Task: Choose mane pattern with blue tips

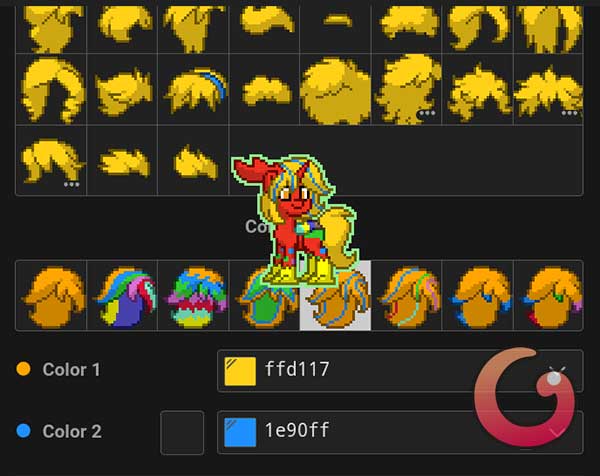Action: [x=478, y=295]
